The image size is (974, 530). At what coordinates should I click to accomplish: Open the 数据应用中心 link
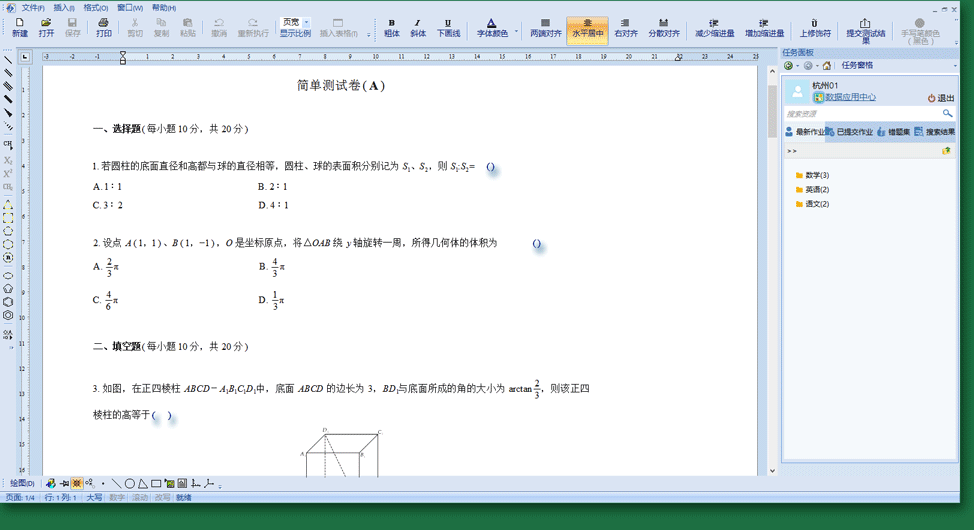point(849,97)
